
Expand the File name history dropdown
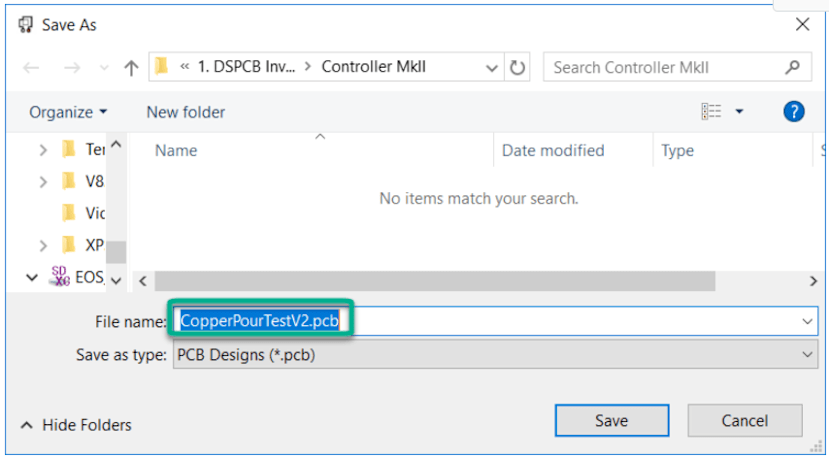tap(807, 321)
